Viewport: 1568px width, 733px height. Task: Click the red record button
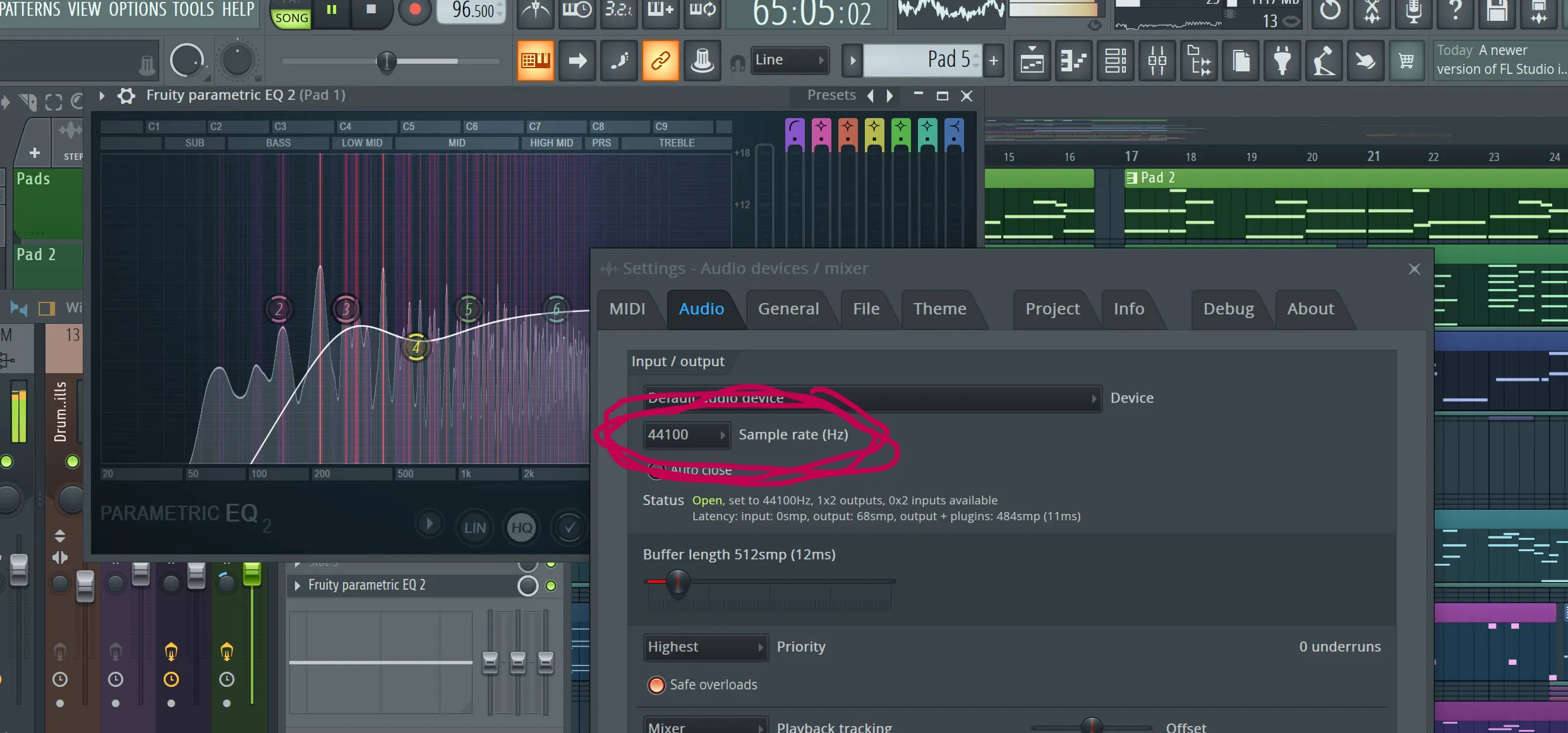[x=415, y=10]
